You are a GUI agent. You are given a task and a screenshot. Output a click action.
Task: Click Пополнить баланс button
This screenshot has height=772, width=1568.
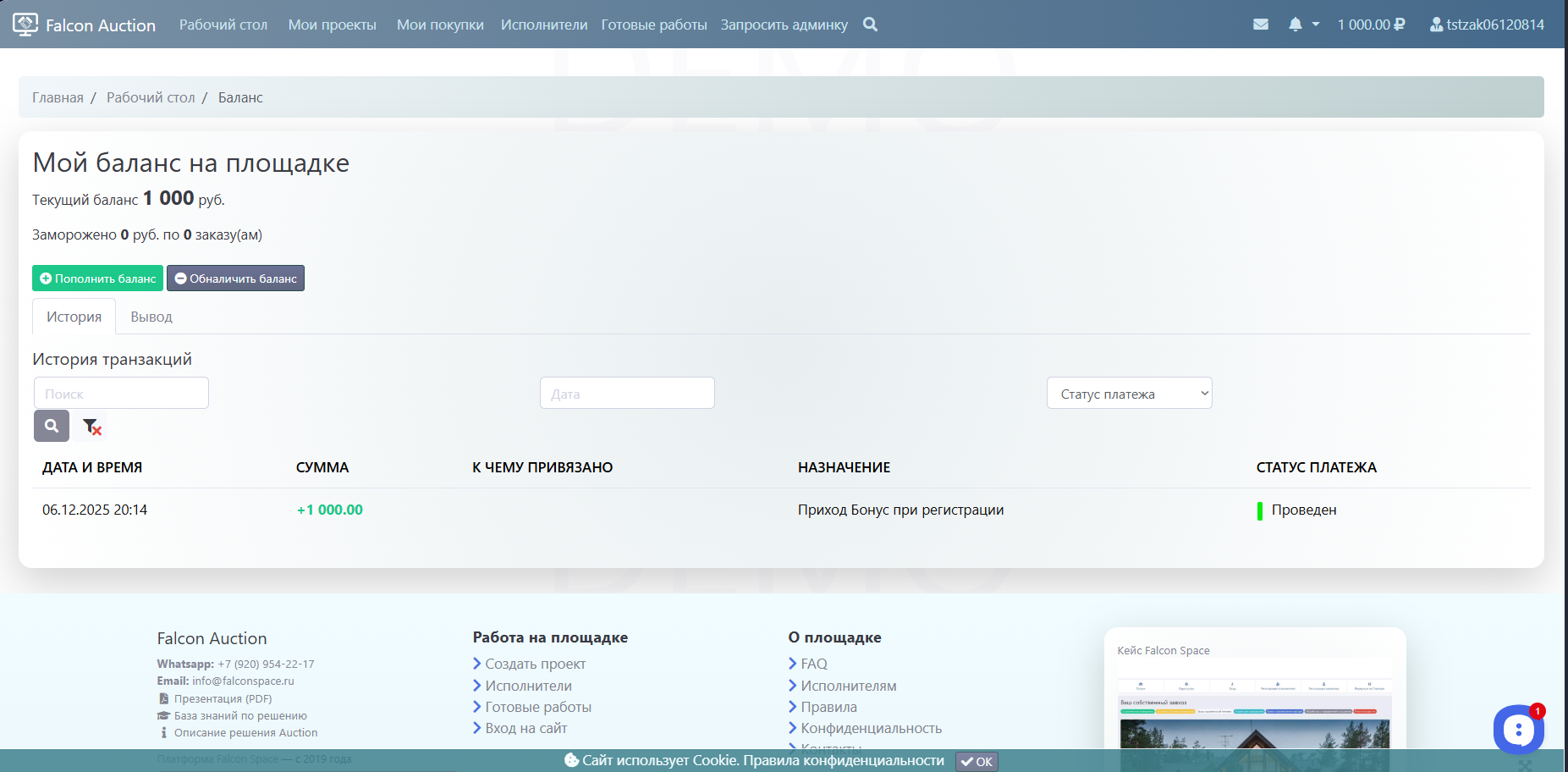coord(97,278)
